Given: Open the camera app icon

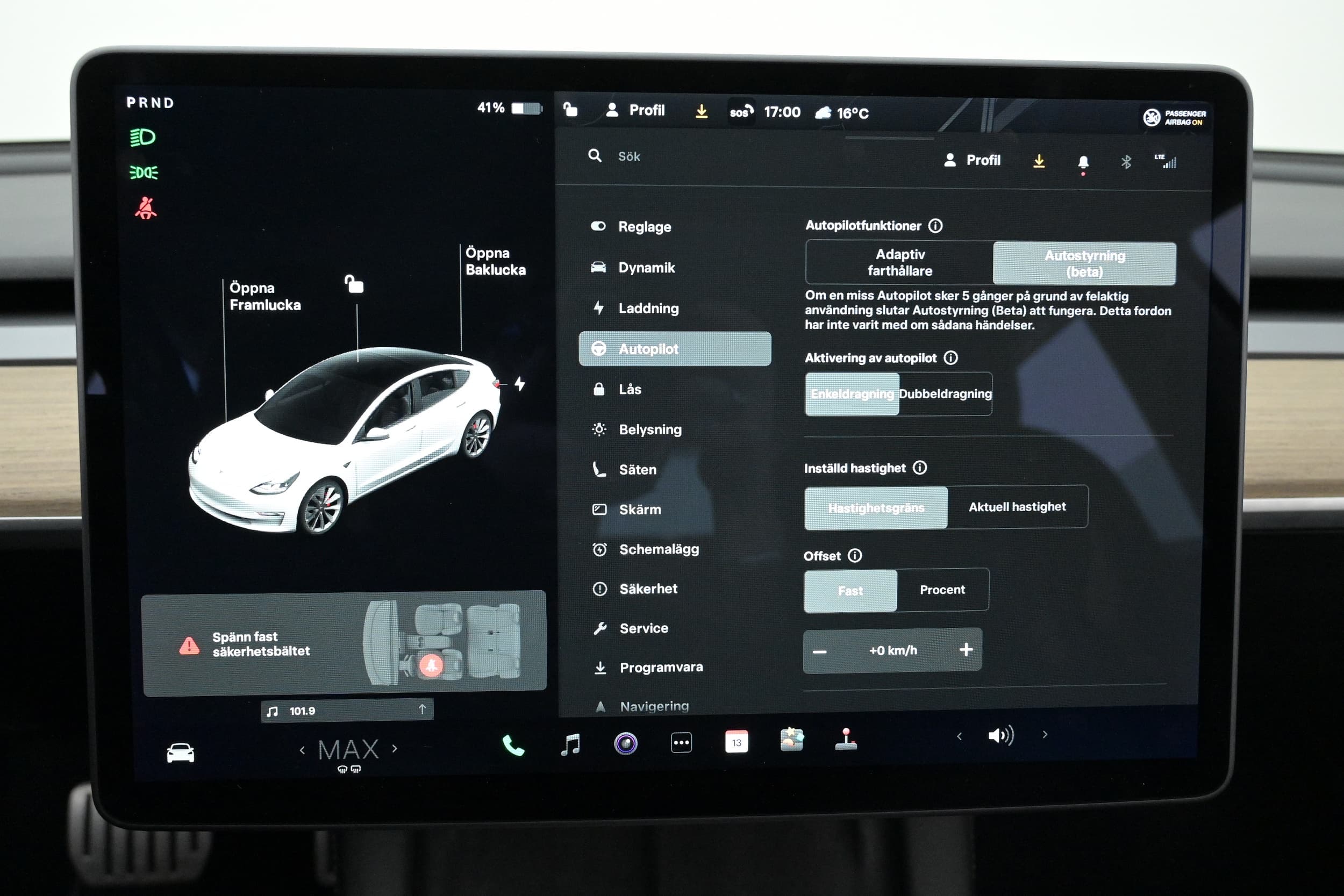Looking at the screenshot, I should pyautogui.click(x=626, y=743).
